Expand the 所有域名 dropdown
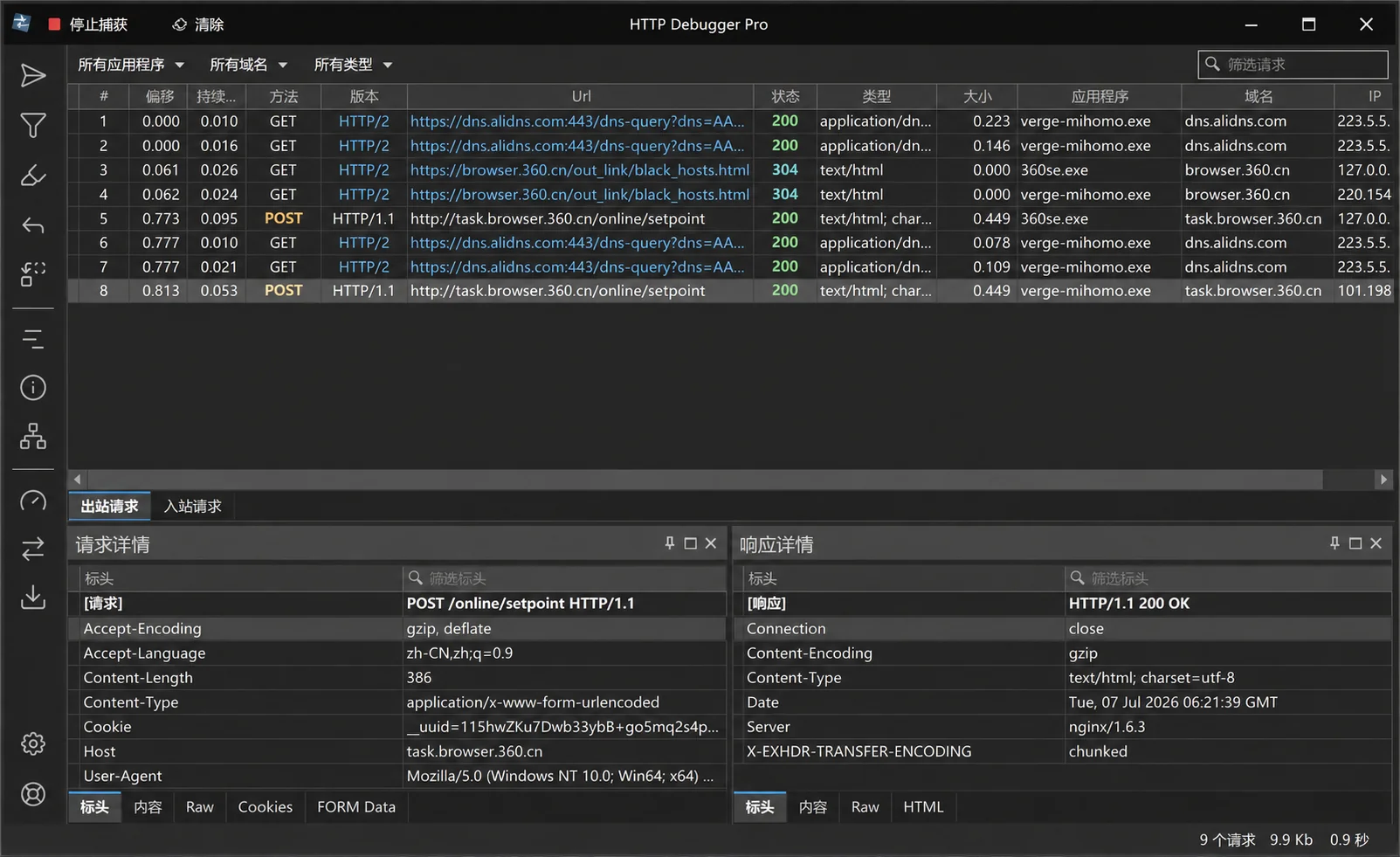The image size is (1400, 857). pyautogui.click(x=248, y=65)
